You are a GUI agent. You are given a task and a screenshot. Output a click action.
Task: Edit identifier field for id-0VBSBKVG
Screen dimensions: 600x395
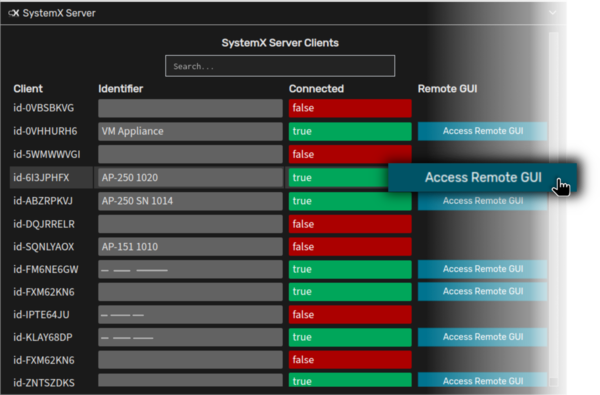(x=190, y=108)
